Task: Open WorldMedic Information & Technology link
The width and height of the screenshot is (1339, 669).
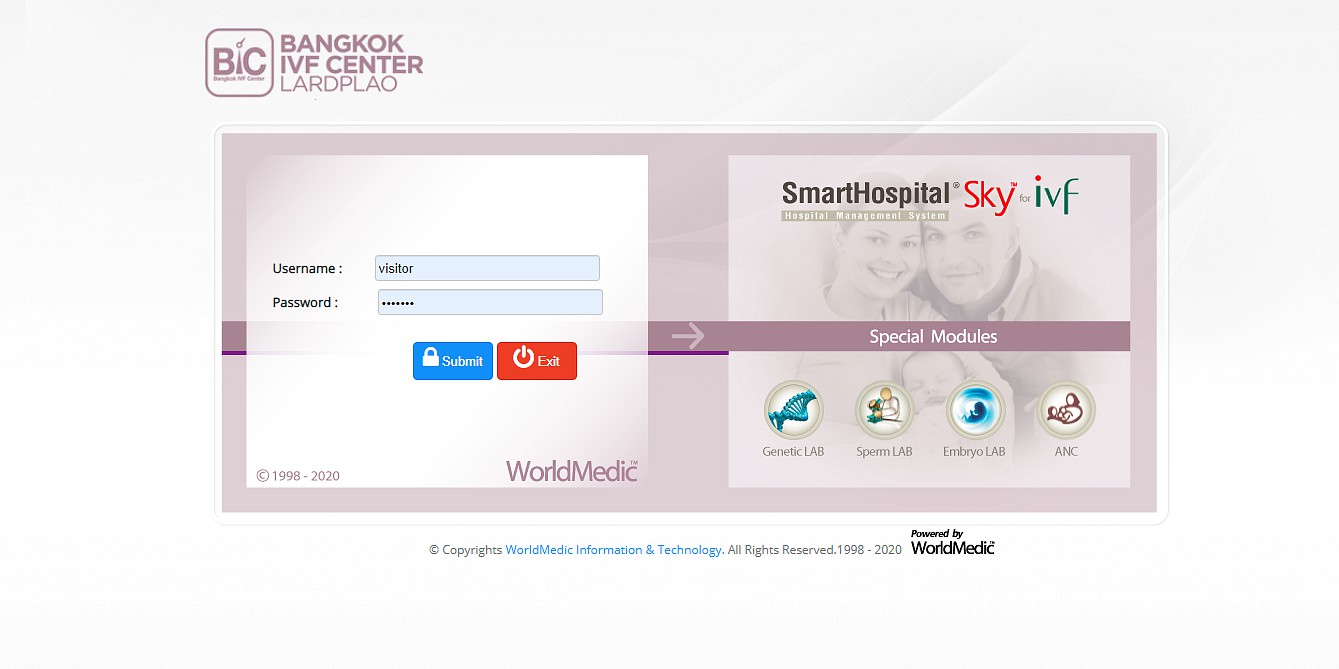Action: tap(614, 550)
